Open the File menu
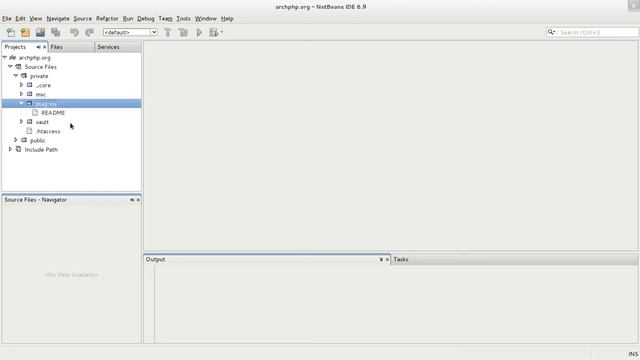The width and height of the screenshot is (640, 360). click(7, 18)
